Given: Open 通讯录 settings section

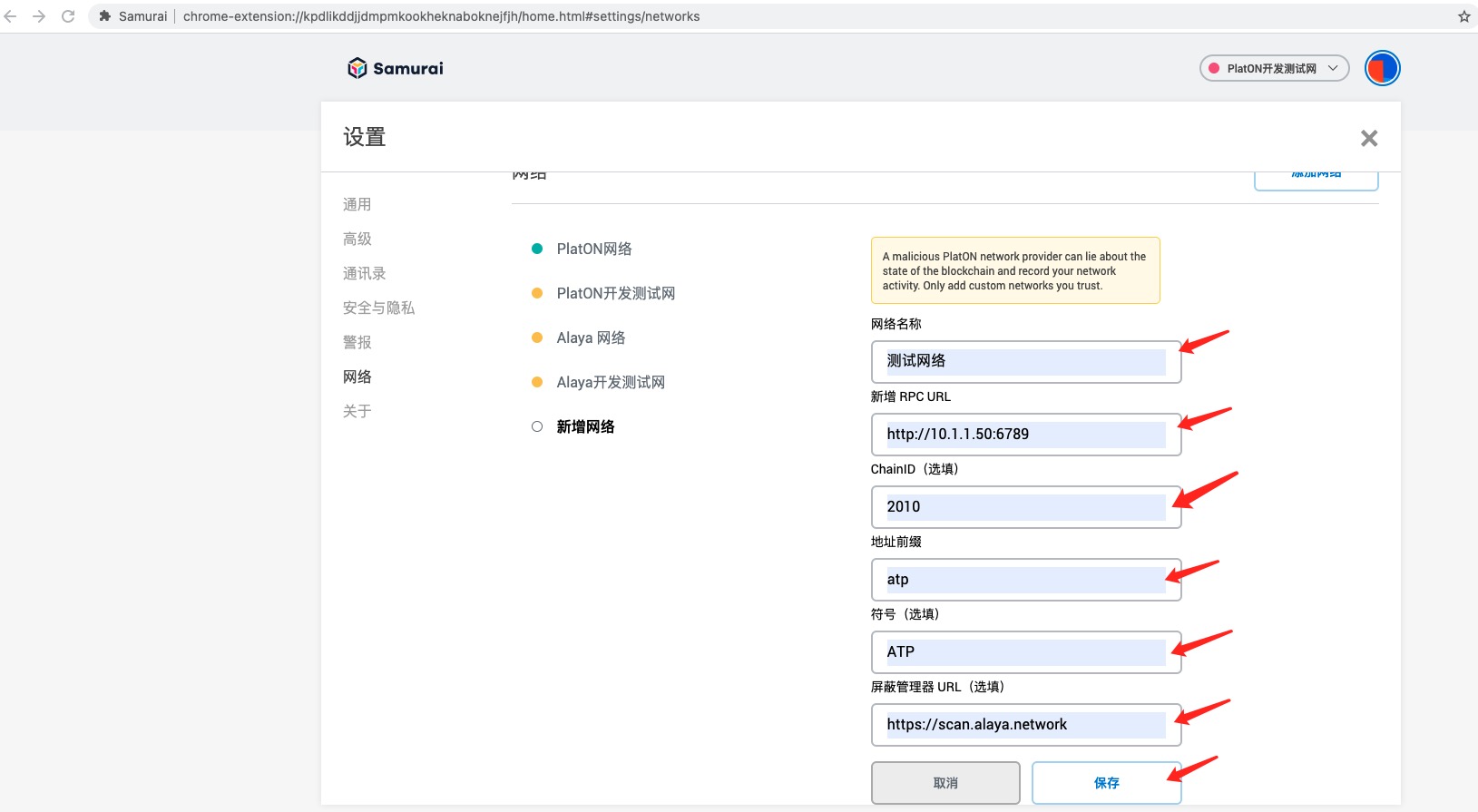Looking at the screenshot, I should click(365, 273).
